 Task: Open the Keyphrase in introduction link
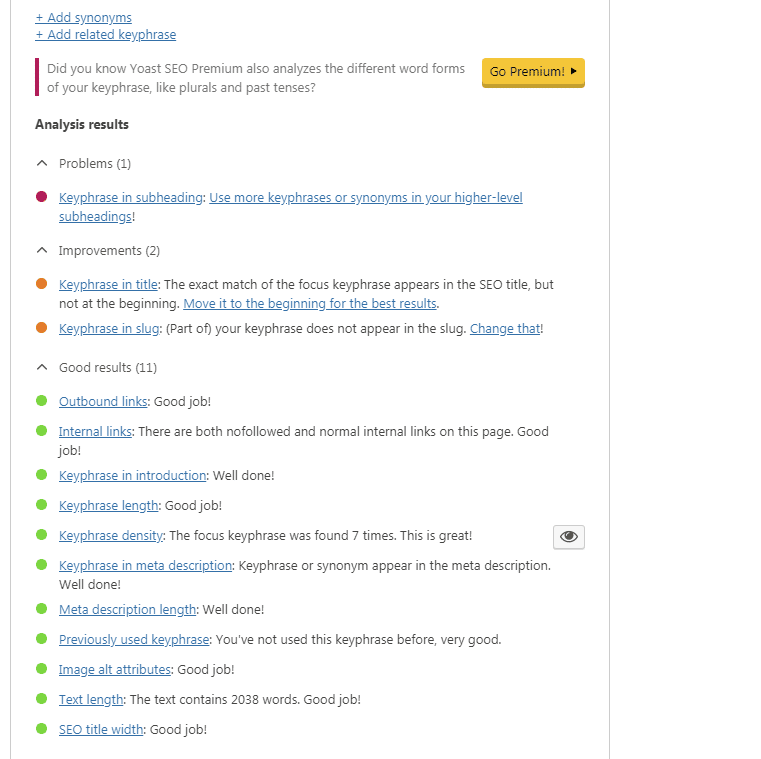pyautogui.click(x=132, y=476)
